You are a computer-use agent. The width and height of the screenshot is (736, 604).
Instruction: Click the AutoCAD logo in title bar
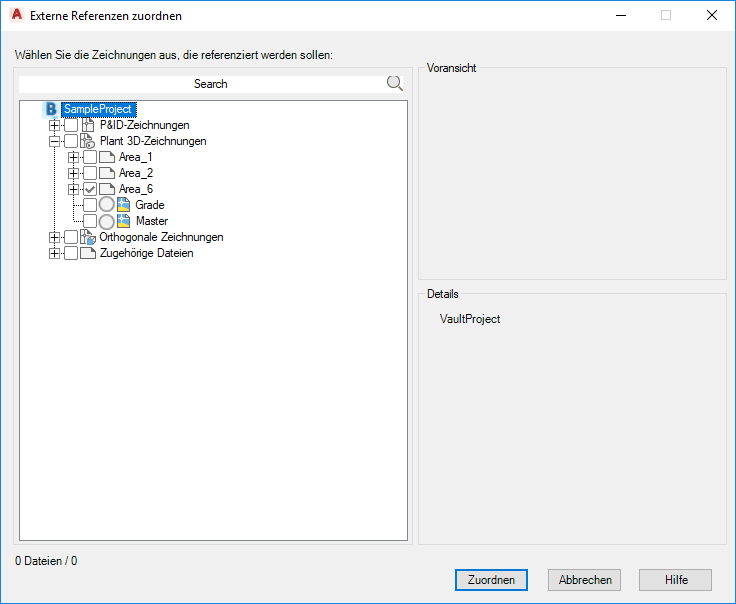(17, 15)
